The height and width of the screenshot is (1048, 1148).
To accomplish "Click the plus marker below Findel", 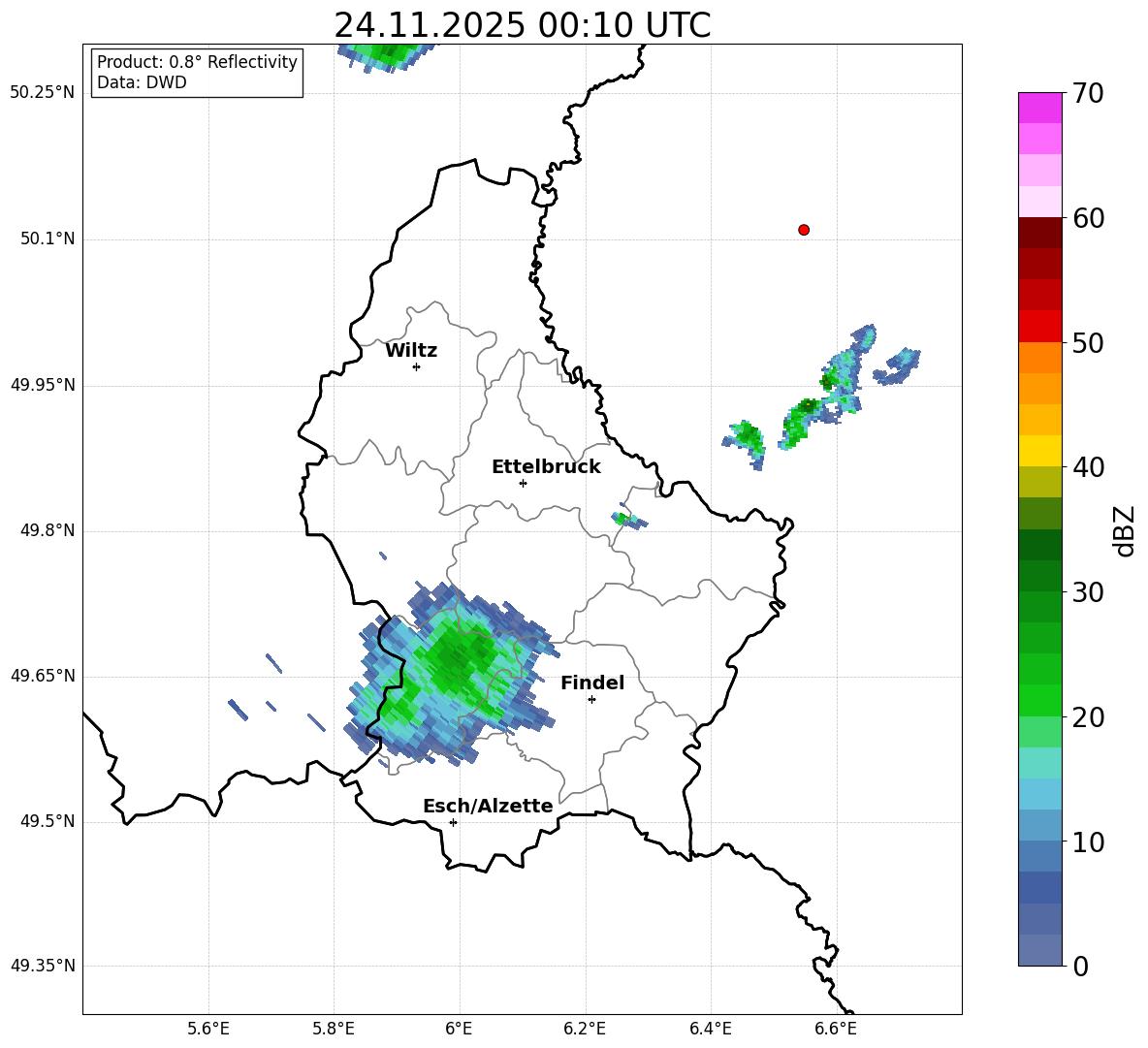I will coord(591,700).
